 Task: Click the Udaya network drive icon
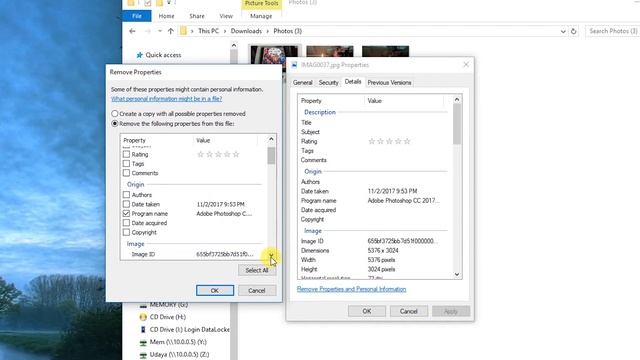click(143, 355)
